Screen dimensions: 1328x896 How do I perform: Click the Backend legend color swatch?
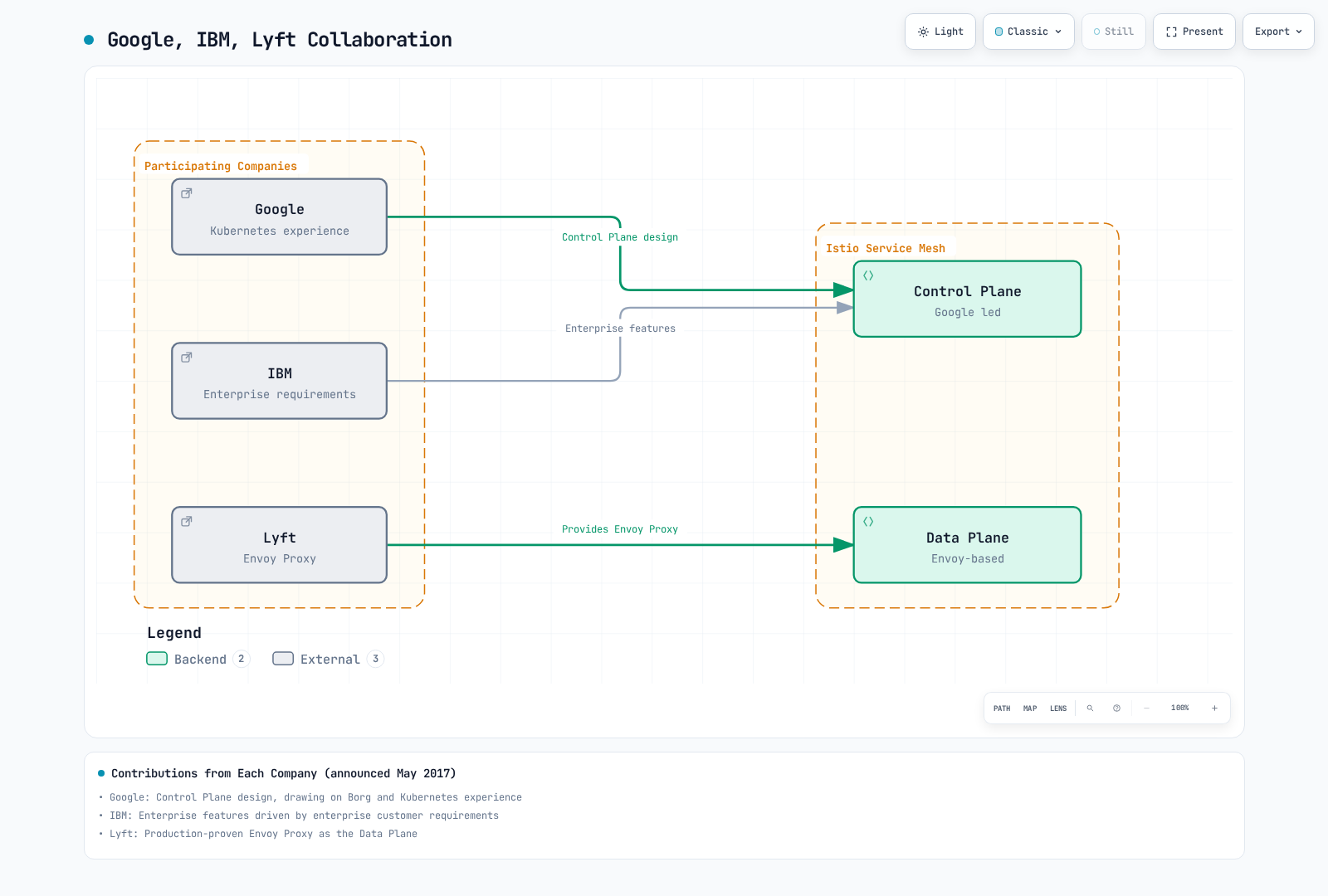click(157, 659)
